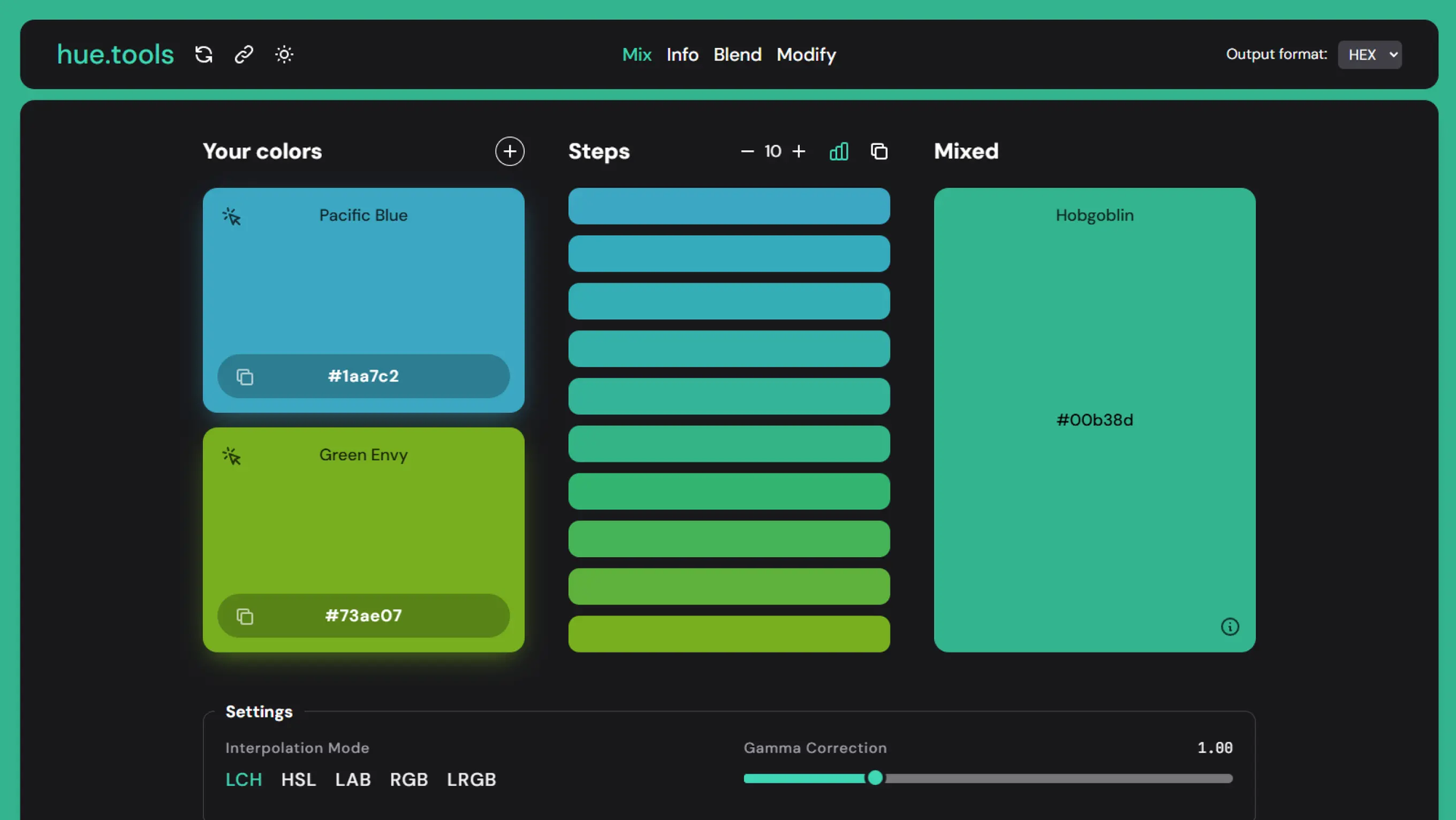Copy all steps with the copy icon

click(879, 151)
